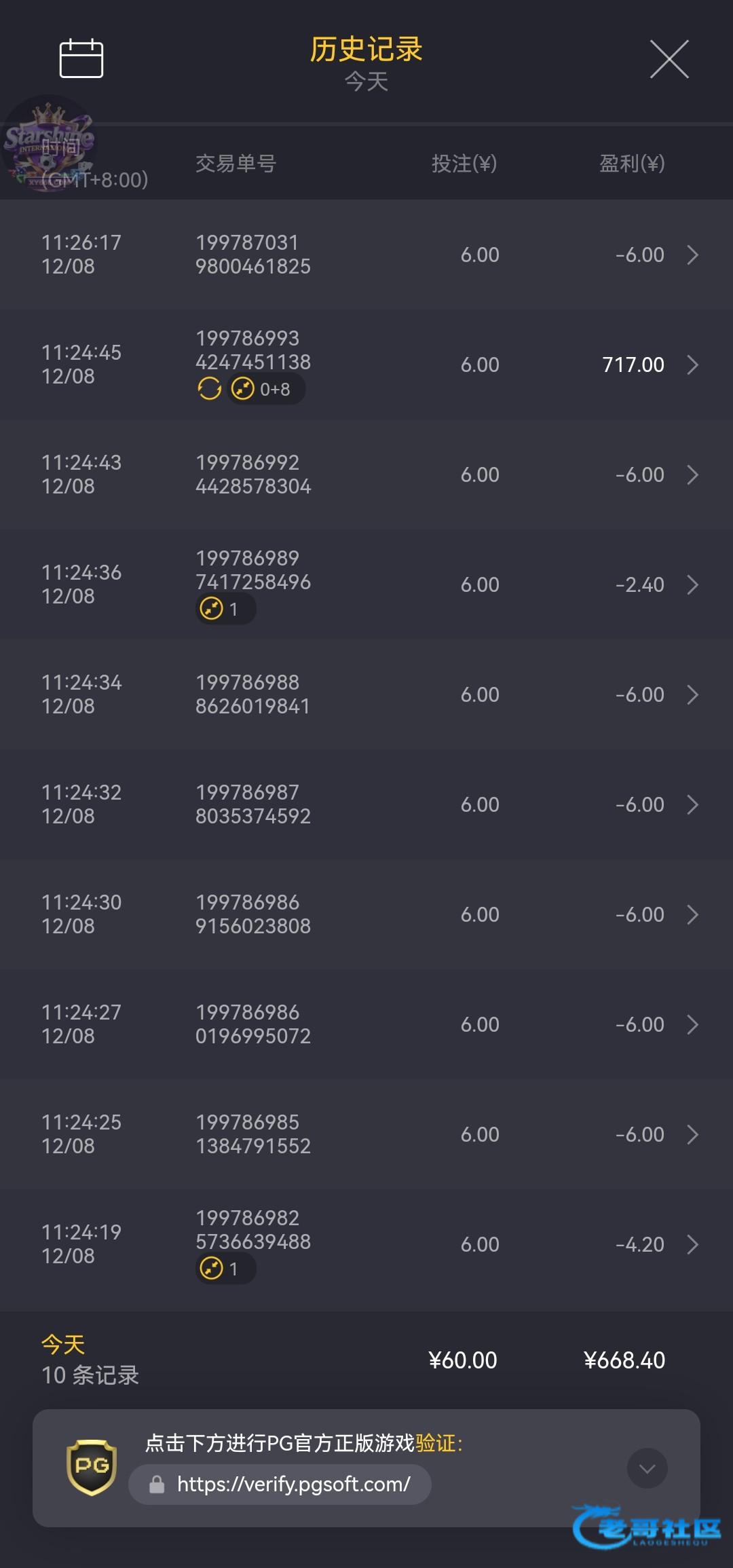Open the calendar date picker icon

coord(81,58)
